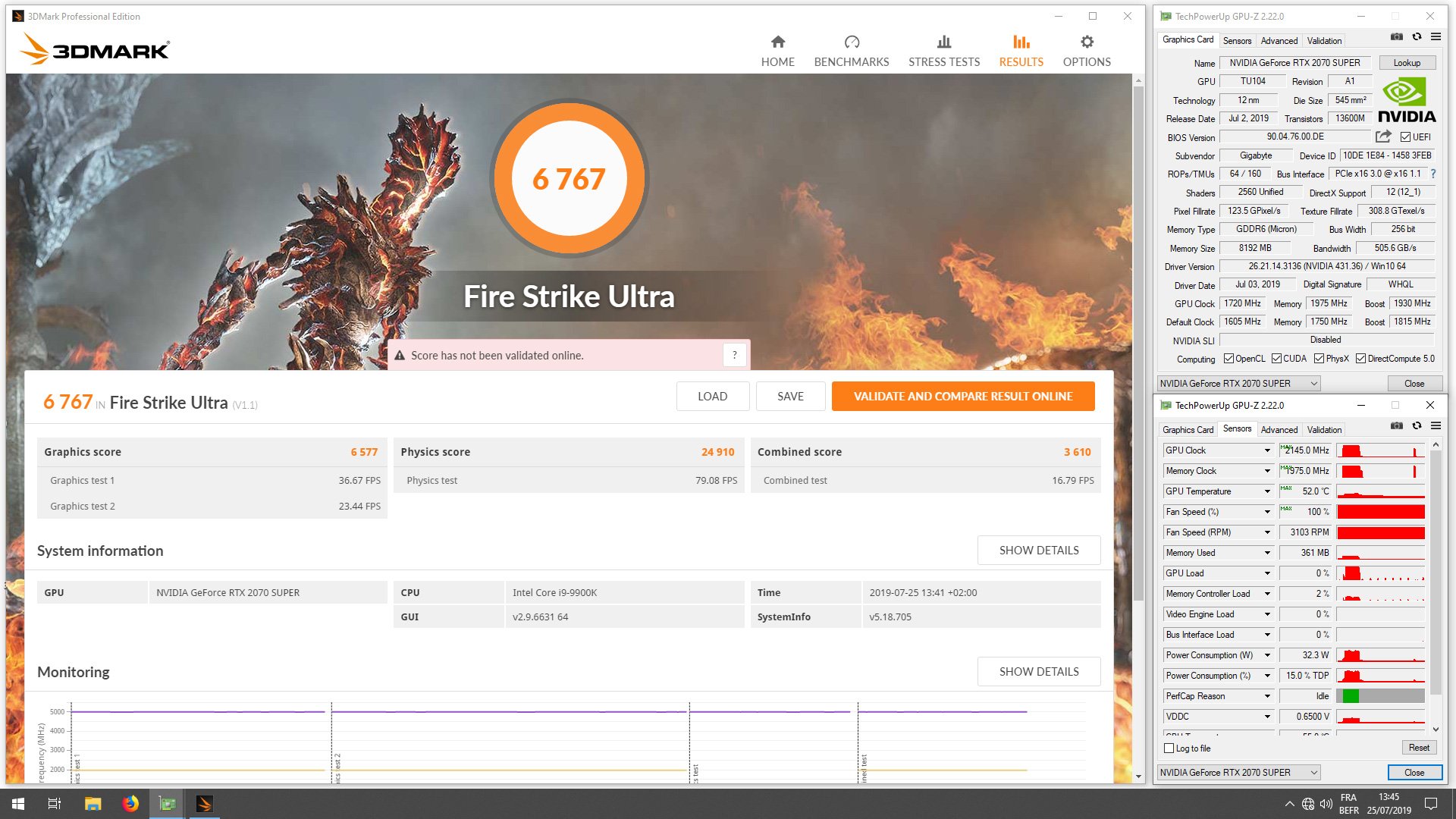
Task: Open GPU selector dropdown in lower GPU-Z window
Action: [1239, 773]
